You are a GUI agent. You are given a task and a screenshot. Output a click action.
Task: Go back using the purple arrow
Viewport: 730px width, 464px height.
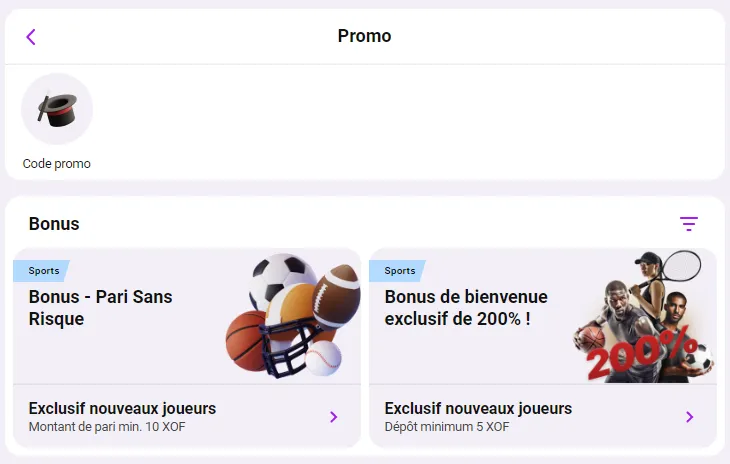click(31, 37)
